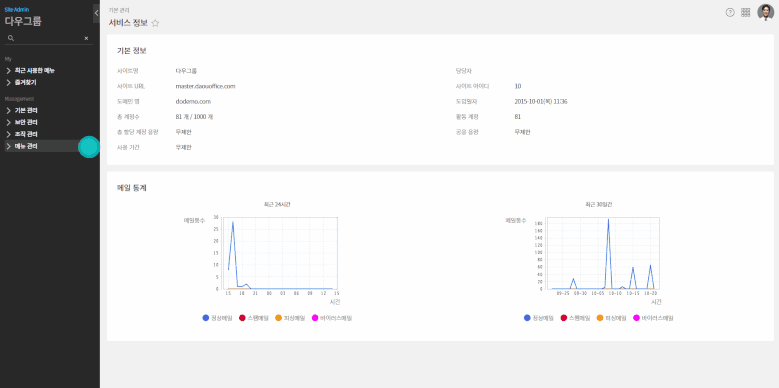Image resolution: width=779 pixels, height=388 pixels.
Task: Toggle 바이러스메일 legend in 24-hour chart
Action: click(x=331, y=318)
